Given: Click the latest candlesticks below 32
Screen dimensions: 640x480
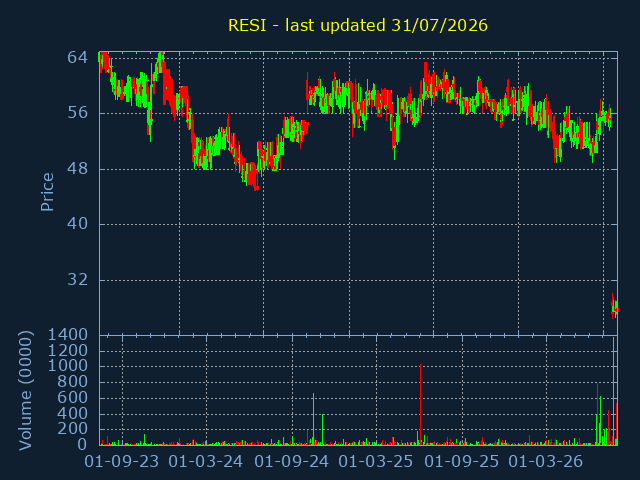Looking at the screenshot, I should 614,306.
